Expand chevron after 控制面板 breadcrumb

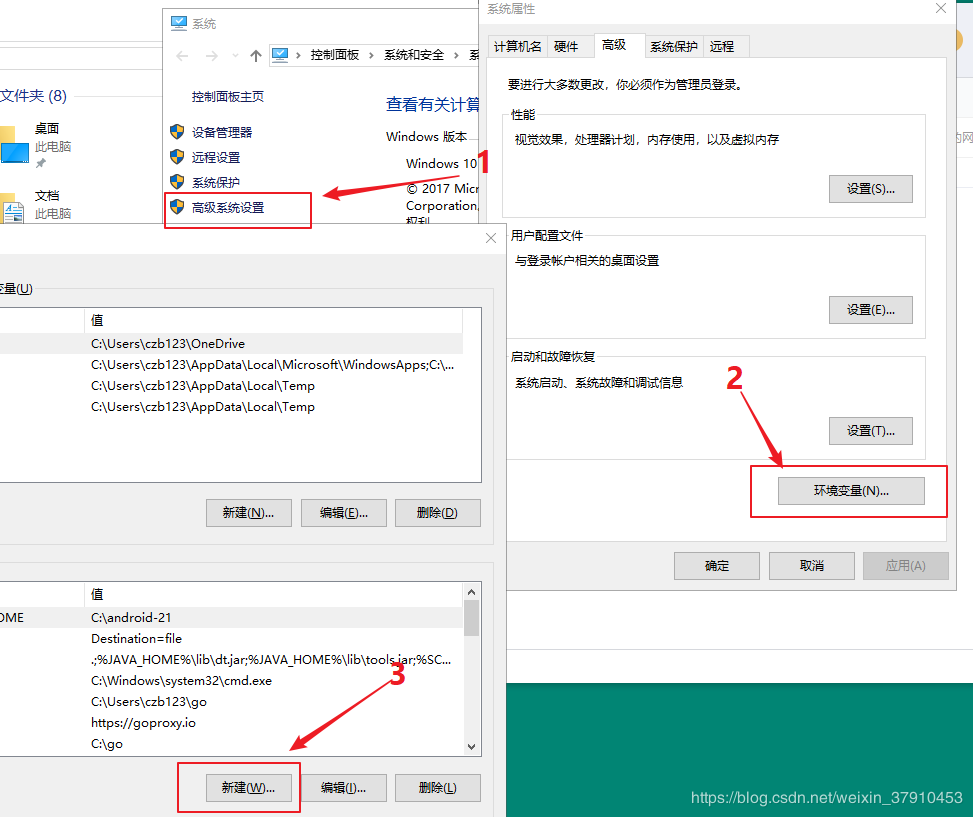371,56
